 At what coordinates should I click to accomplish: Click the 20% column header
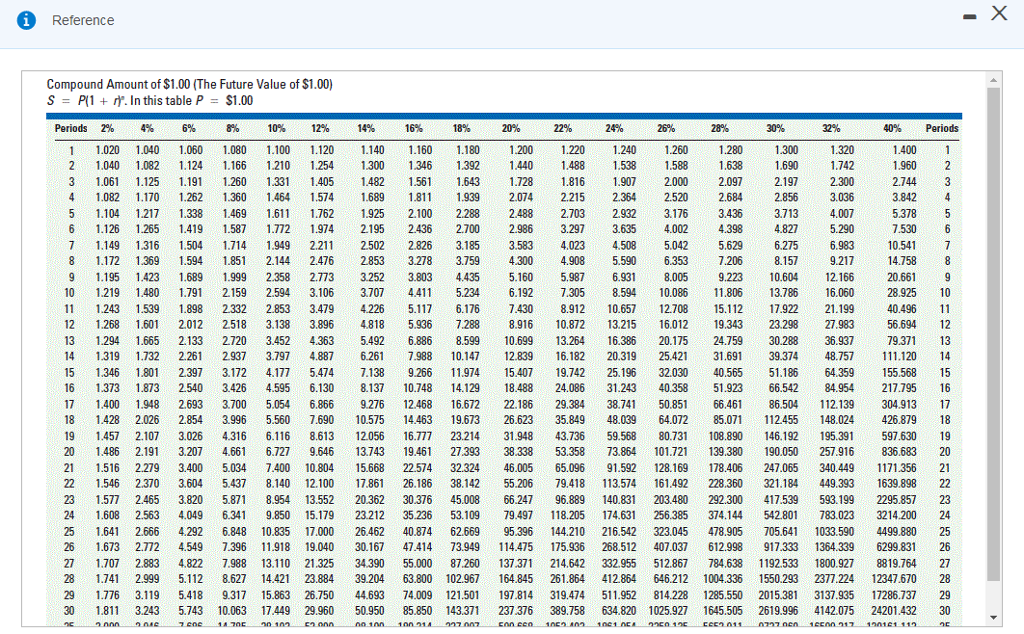coord(510,128)
